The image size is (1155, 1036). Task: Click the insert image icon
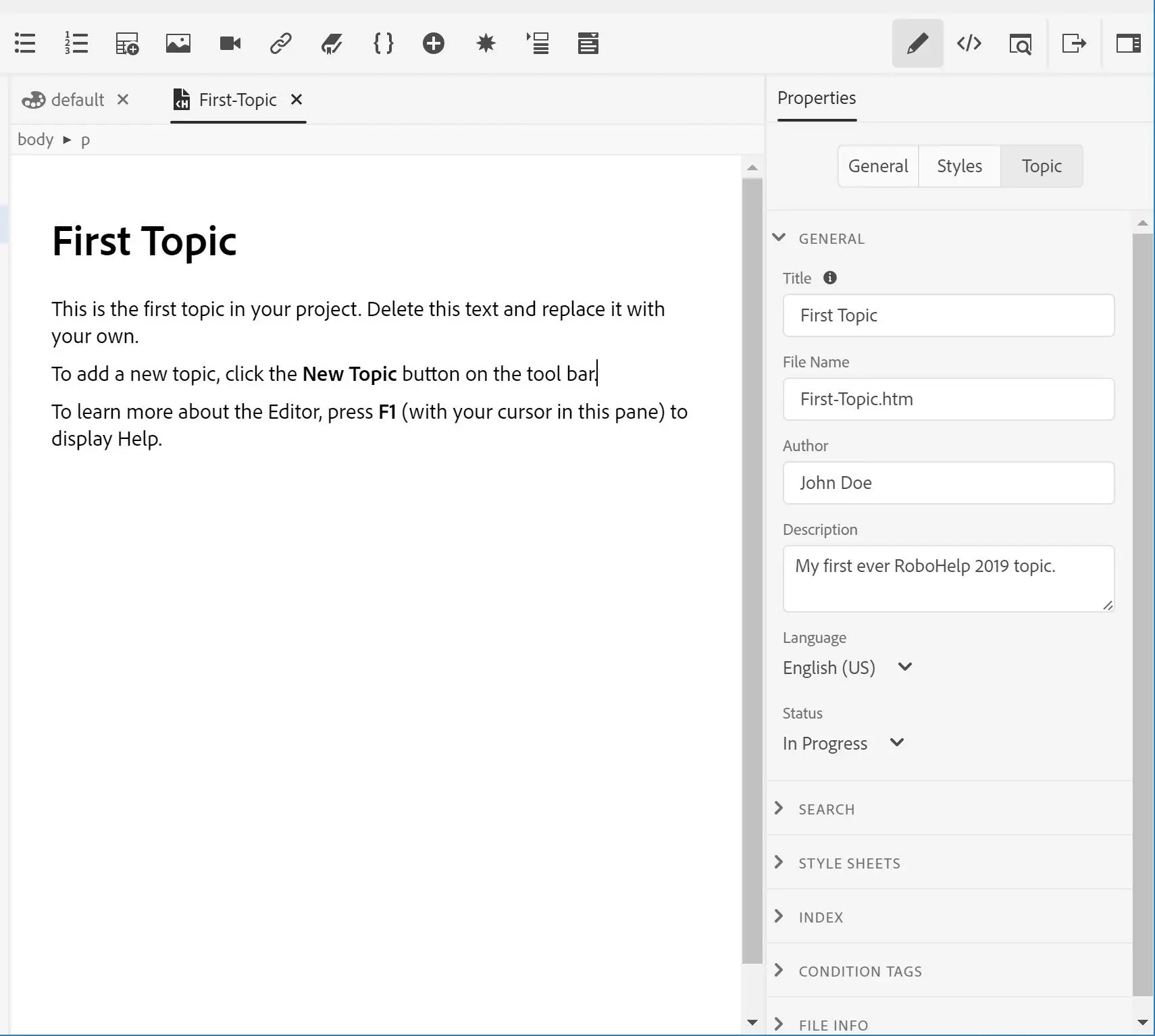178,43
